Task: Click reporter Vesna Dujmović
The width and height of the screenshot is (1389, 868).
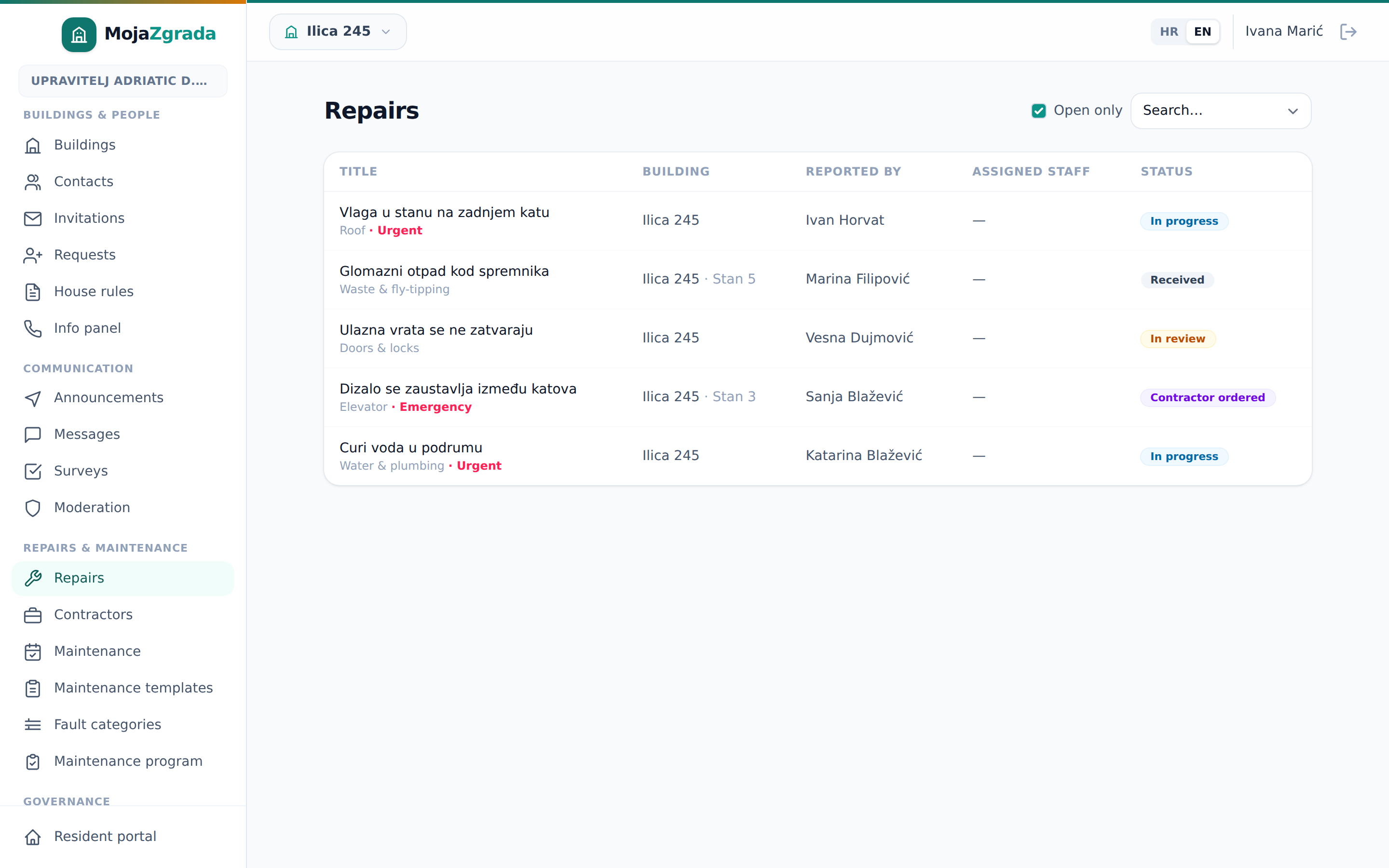Action: 859,338
